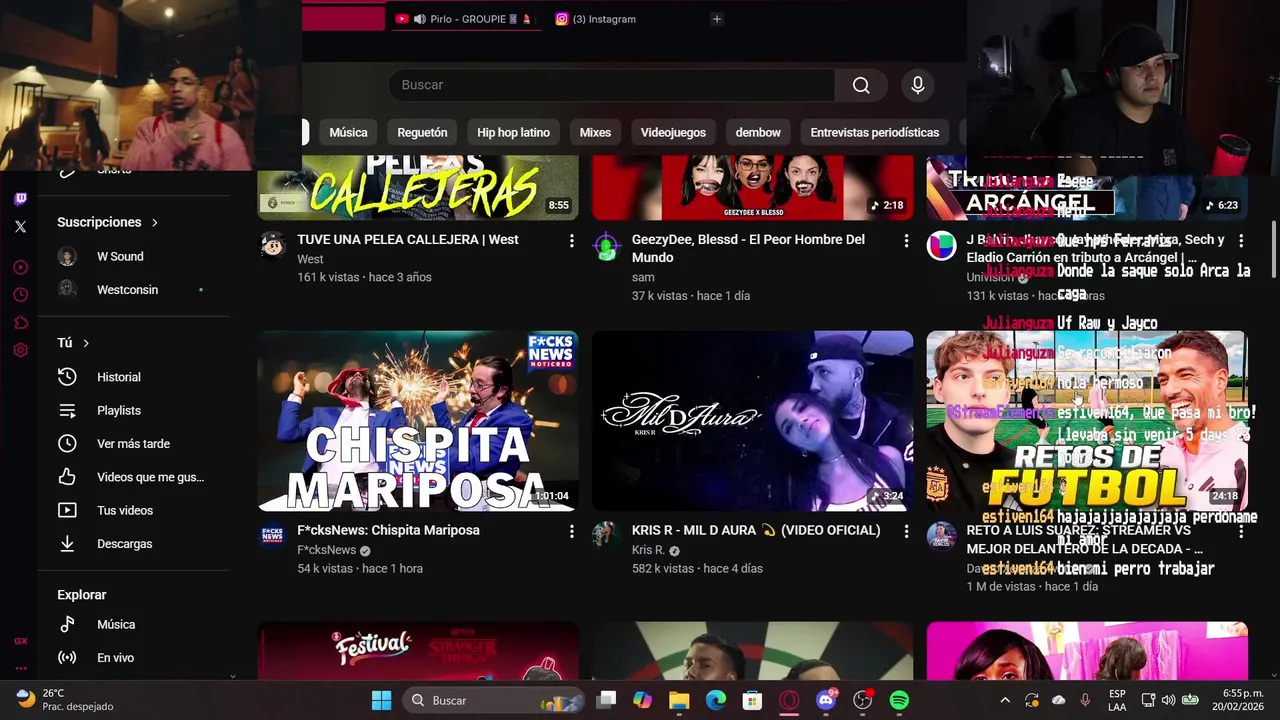Open browser History clock icon in Opera sidebar
Viewport: 1280px width, 720px height.
pos(20,295)
